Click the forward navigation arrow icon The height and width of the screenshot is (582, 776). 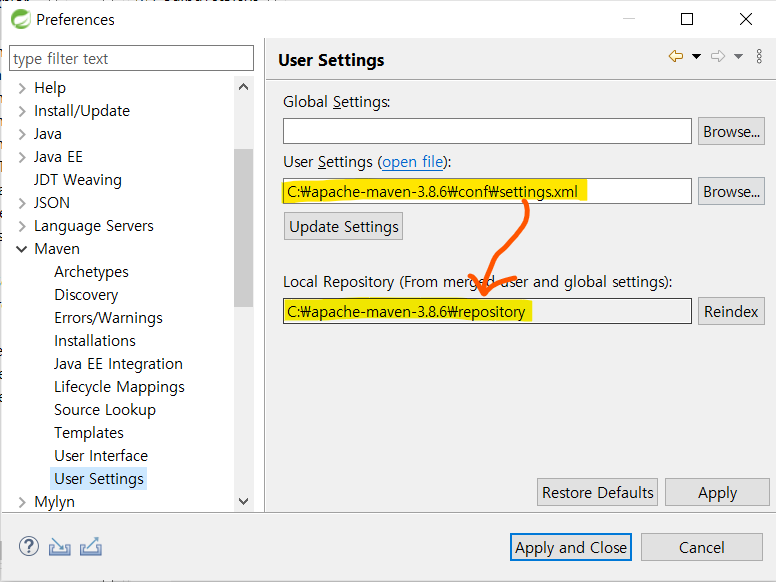(718, 56)
